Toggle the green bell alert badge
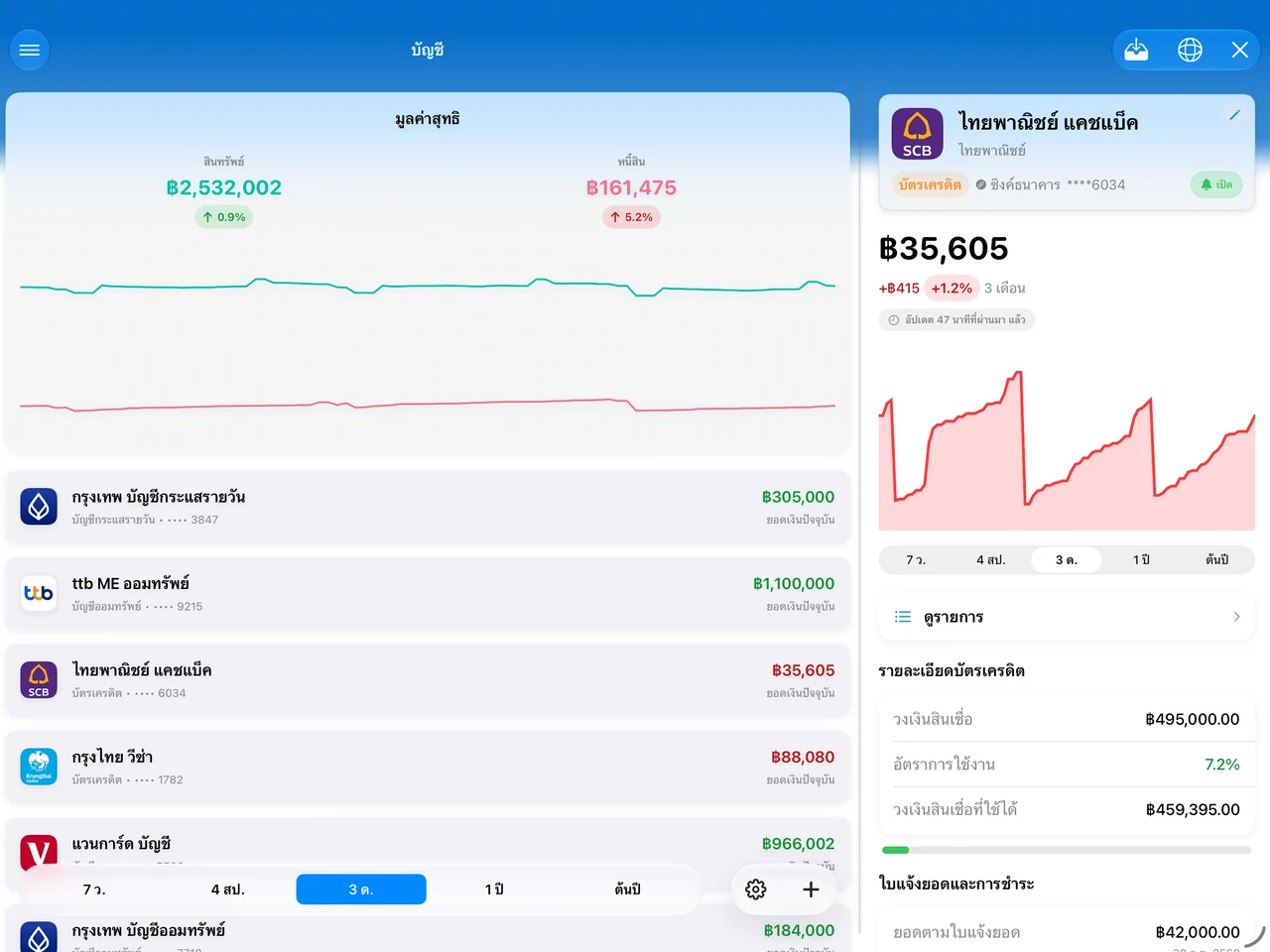 (x=1215, y=184)
